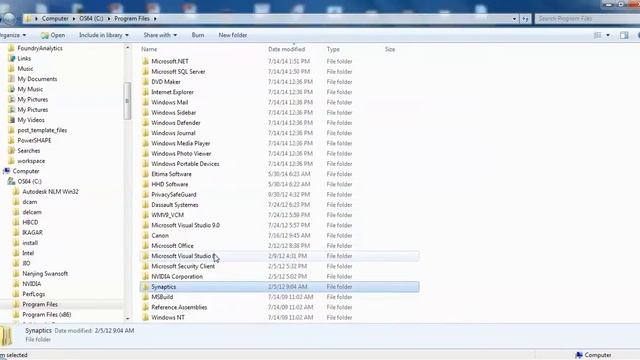Click OS64 (C:) in the address breadcrumb
Screen dimensions: 640x360
coord(91,19)
